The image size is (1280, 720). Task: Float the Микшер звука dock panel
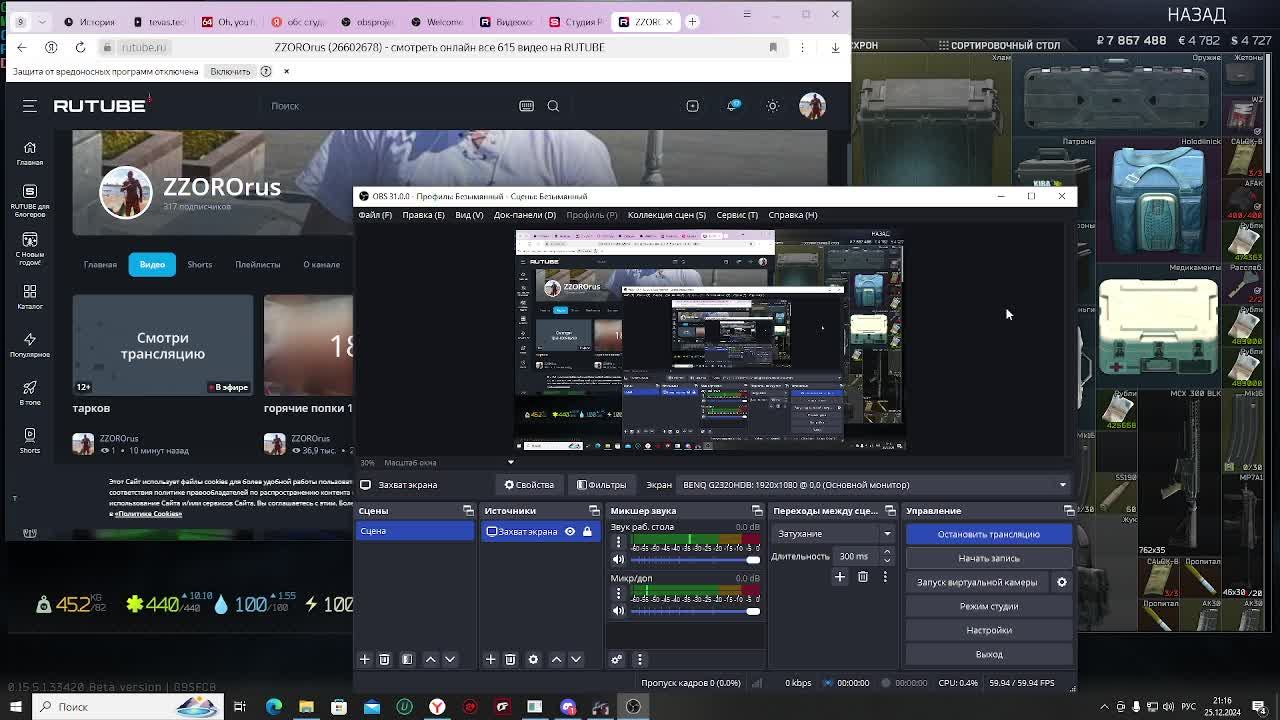pos(757,511)
